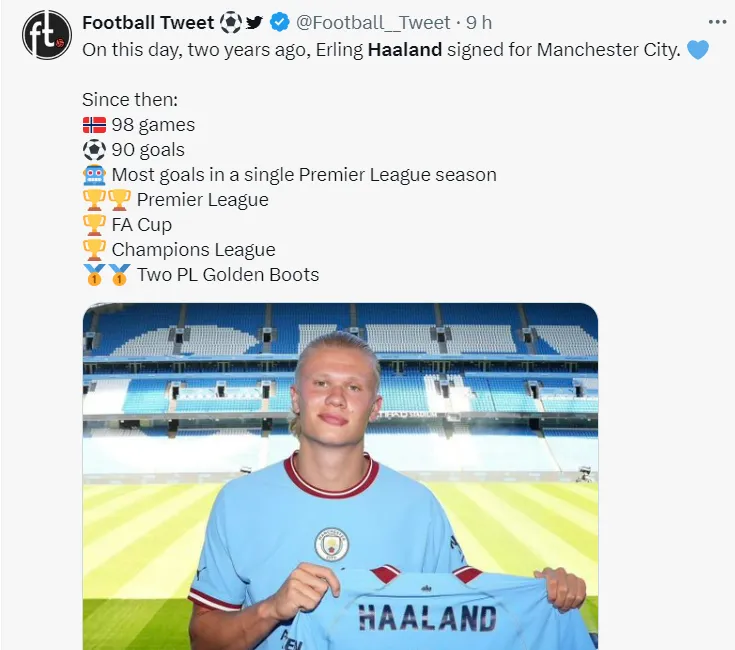Click the Norway flag emoji by 98 games
This screenshot has width=735, height=650.
(94, 125)
